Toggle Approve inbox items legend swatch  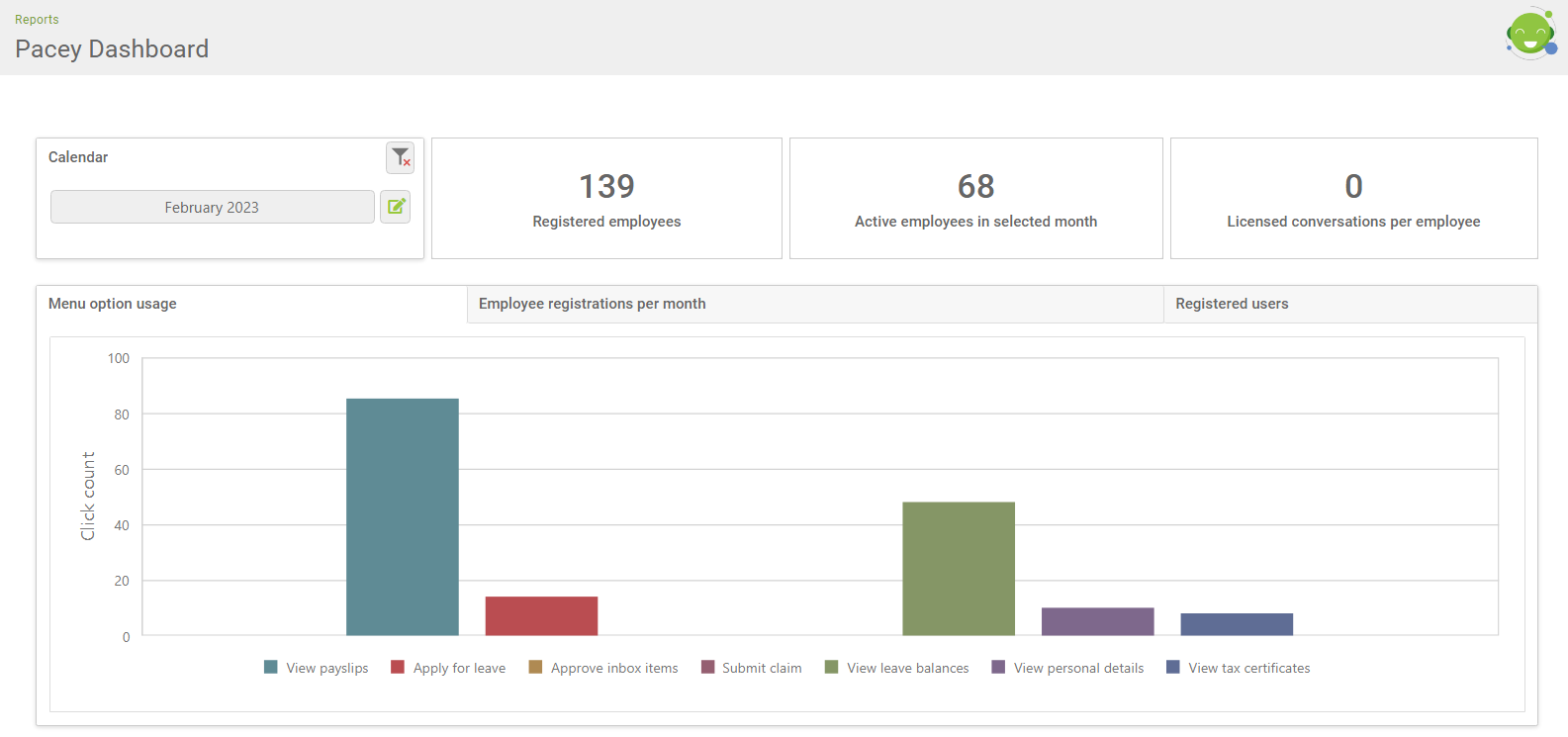(x=535, y=668)
